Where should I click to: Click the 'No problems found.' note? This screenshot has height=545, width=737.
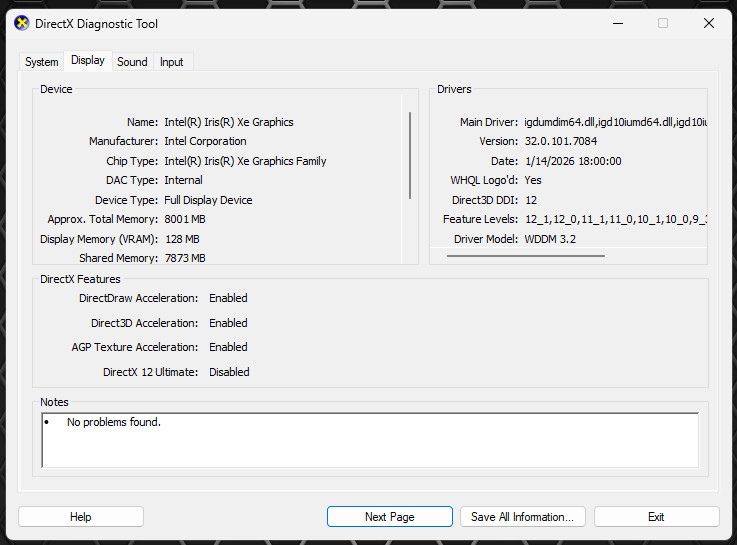click(114, 422)
